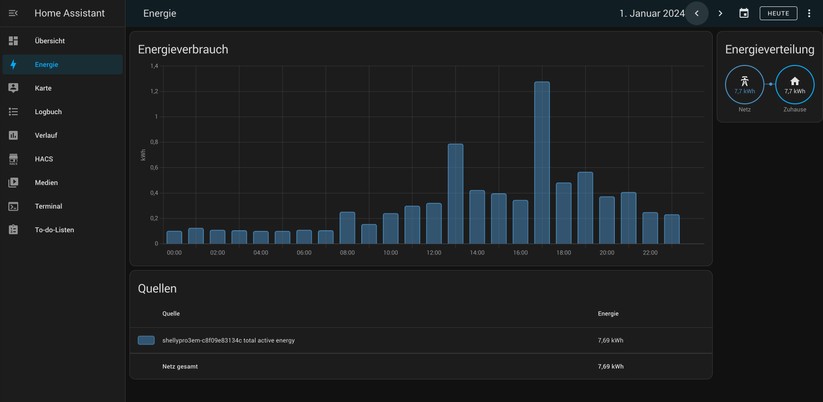The width and height of the screenshot is (823, 402).
Task: Open the Medien browser
Action: 46,183
